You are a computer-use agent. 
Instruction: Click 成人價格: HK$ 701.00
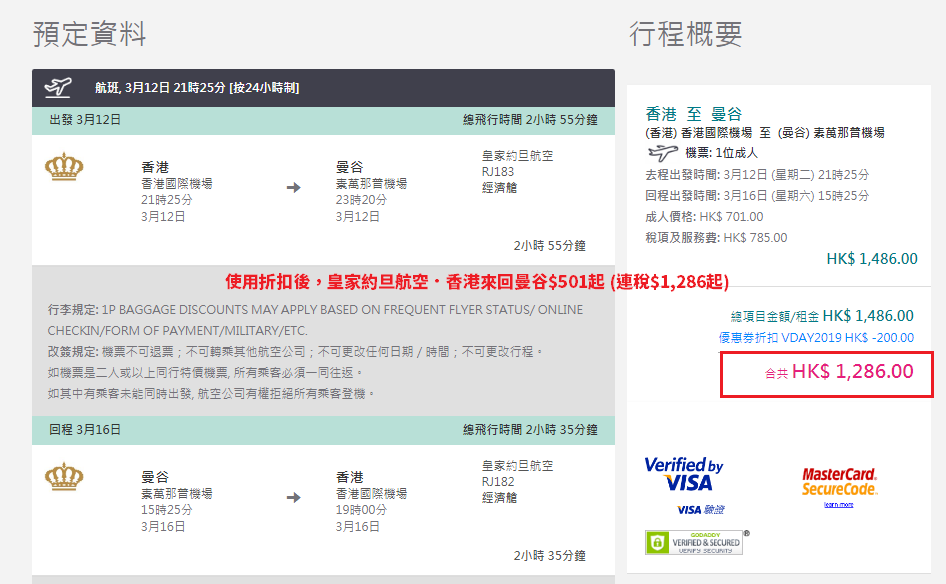pos(704,217)
